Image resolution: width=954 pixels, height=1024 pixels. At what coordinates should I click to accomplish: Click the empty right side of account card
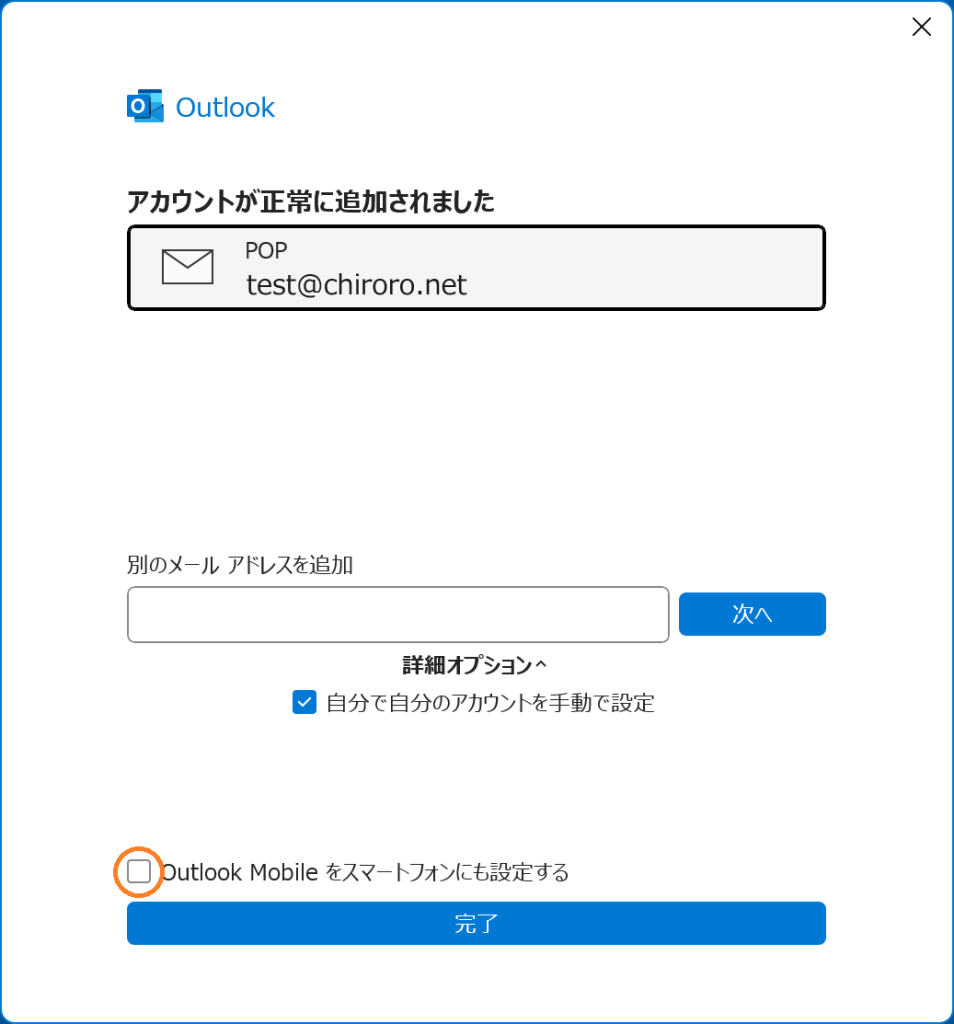(653, 268)
